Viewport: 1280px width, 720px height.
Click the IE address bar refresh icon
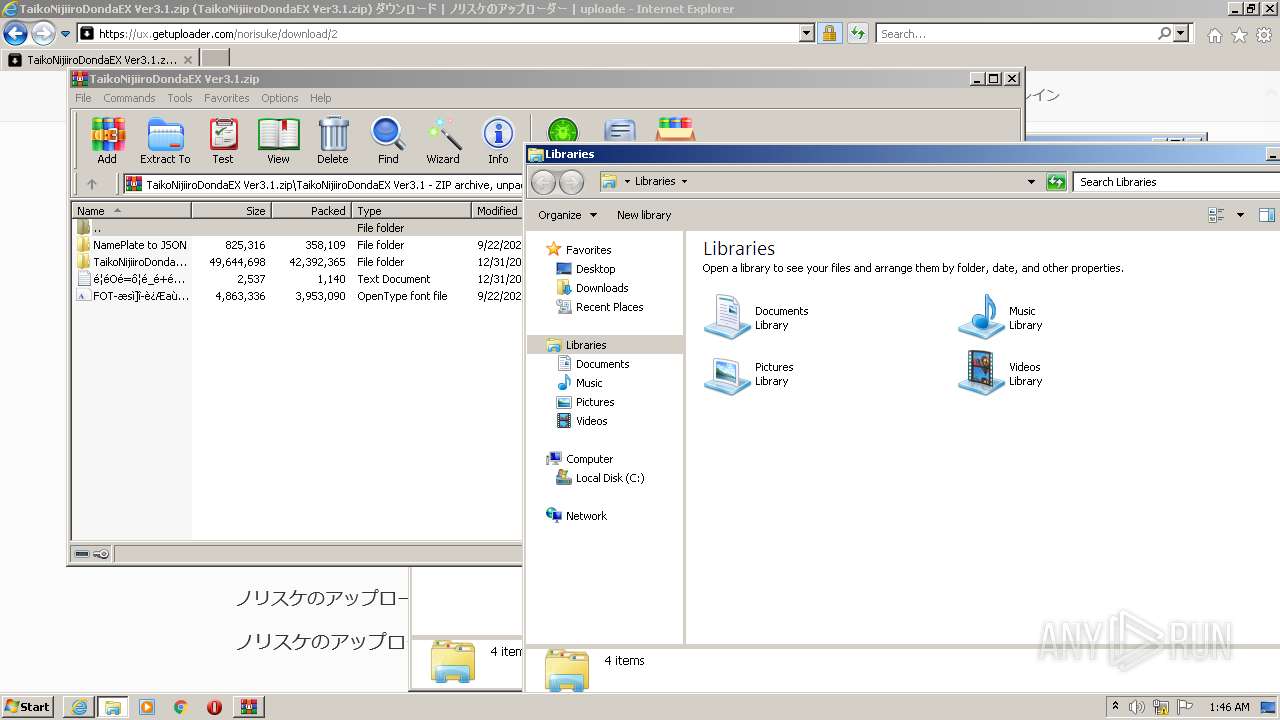(857, 33)
